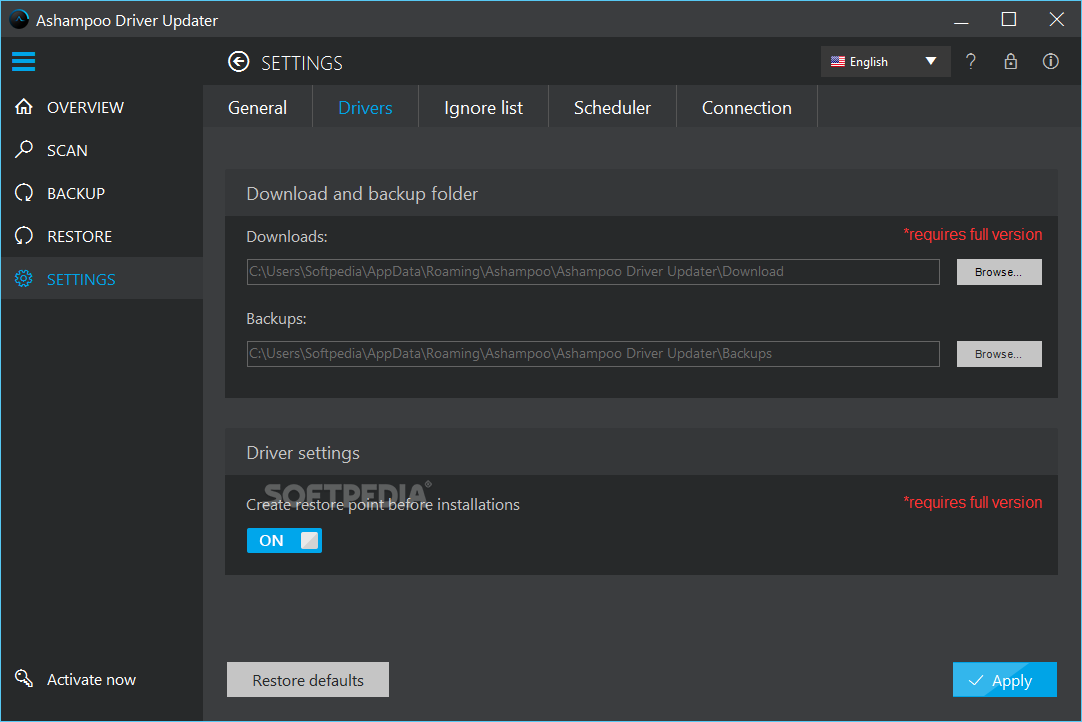Open the Ignore list tab
The width and height of the screenshot is (1082, 722).
click(483, 108)
